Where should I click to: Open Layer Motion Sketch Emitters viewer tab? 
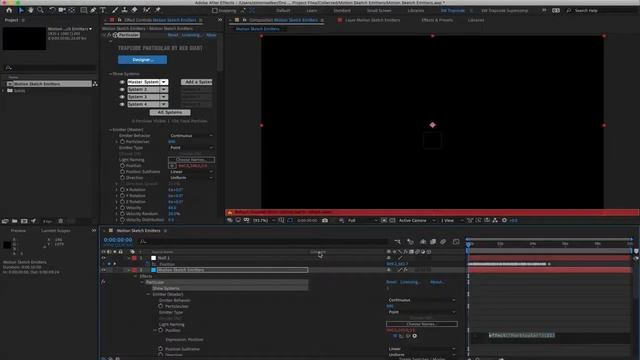click(373, 20)
